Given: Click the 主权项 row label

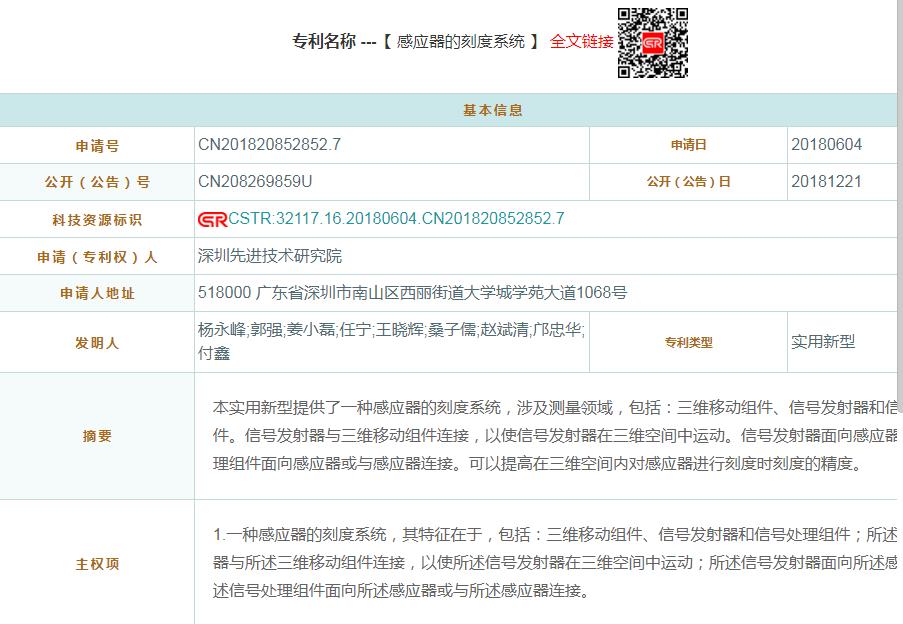Looking at the screenshot, I should tap(97, 564).
